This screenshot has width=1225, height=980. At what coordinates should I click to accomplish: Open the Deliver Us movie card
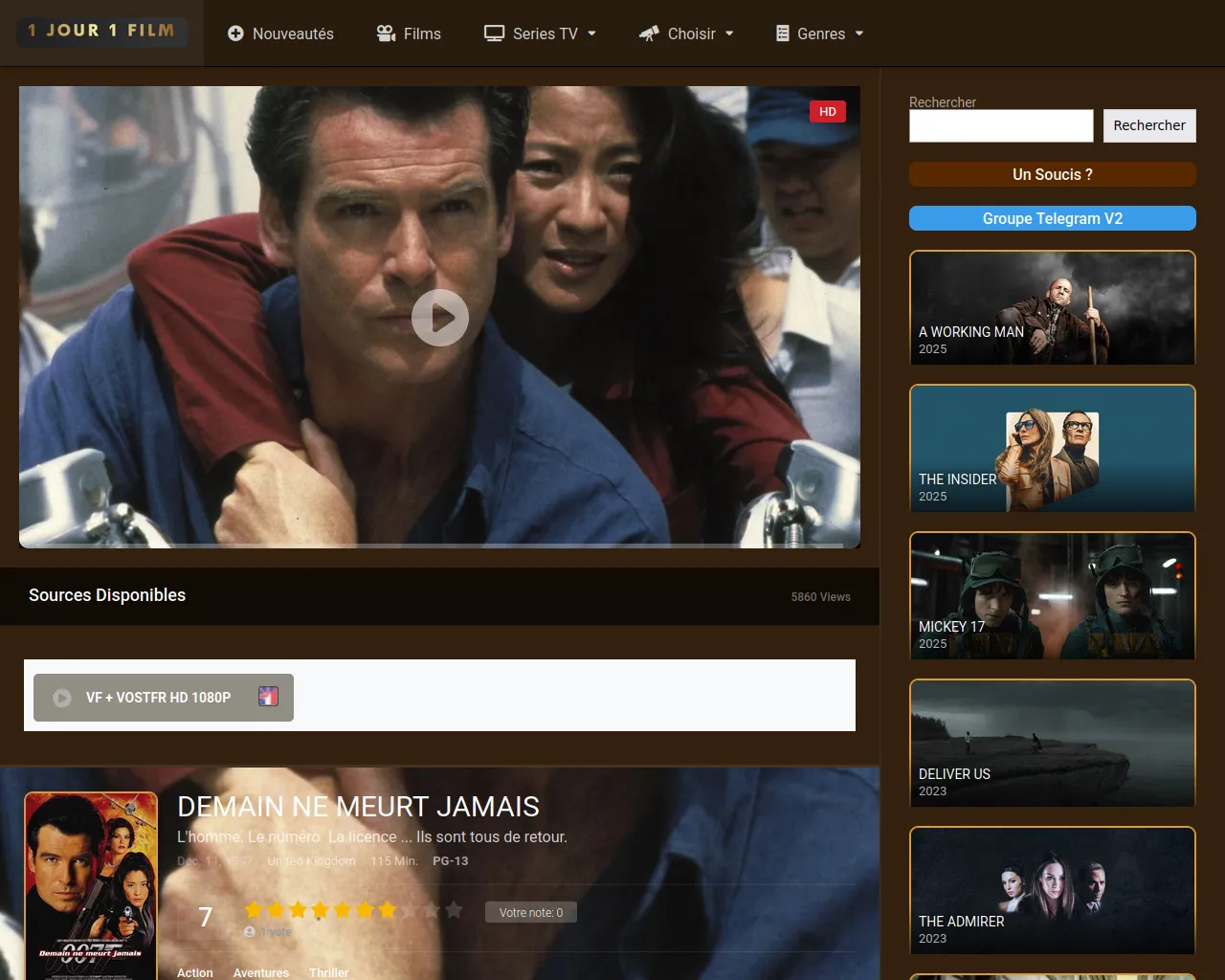coord(1053,744)
